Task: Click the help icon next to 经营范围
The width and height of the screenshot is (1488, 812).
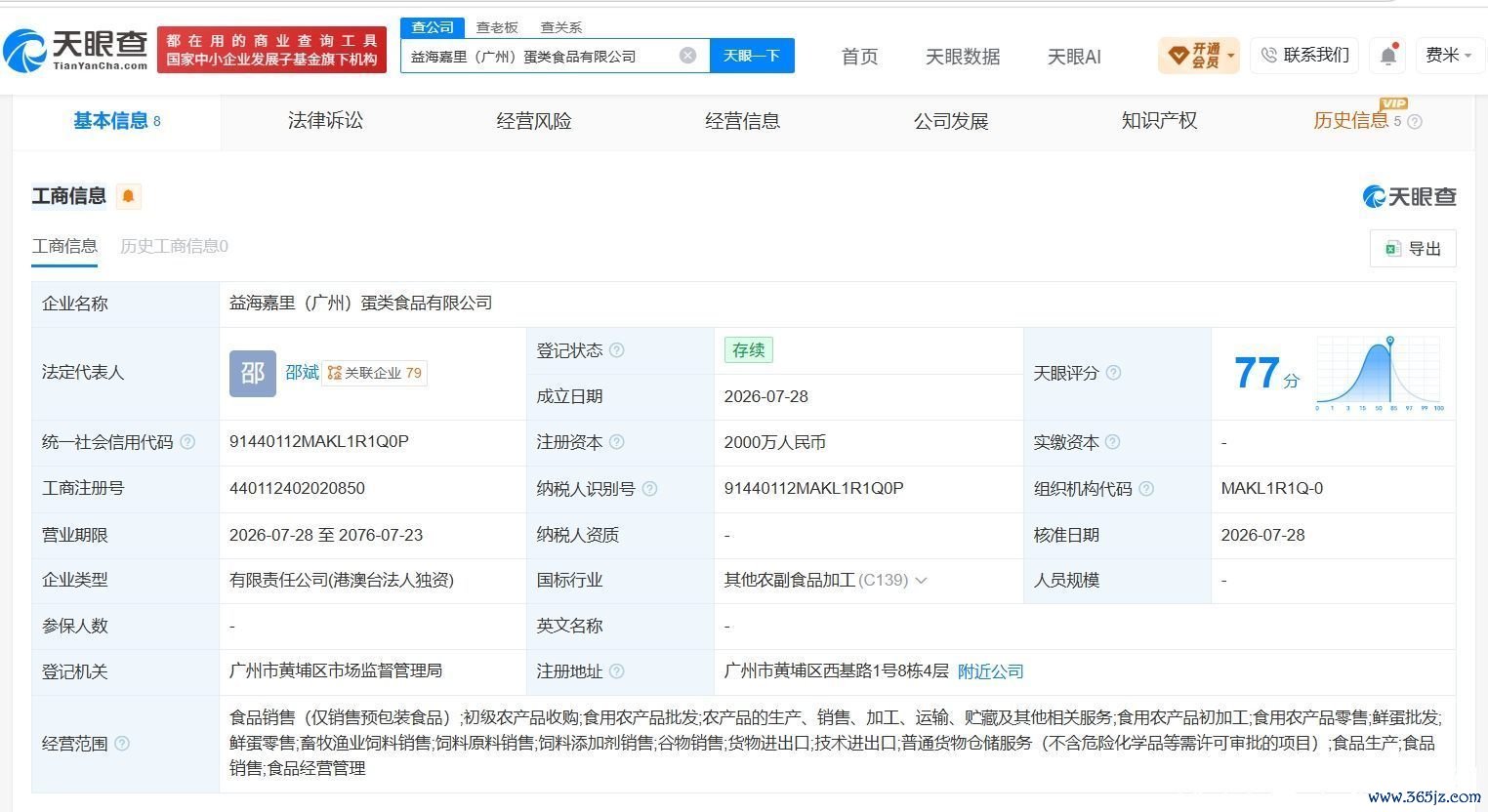Action: tap(122, 744)
